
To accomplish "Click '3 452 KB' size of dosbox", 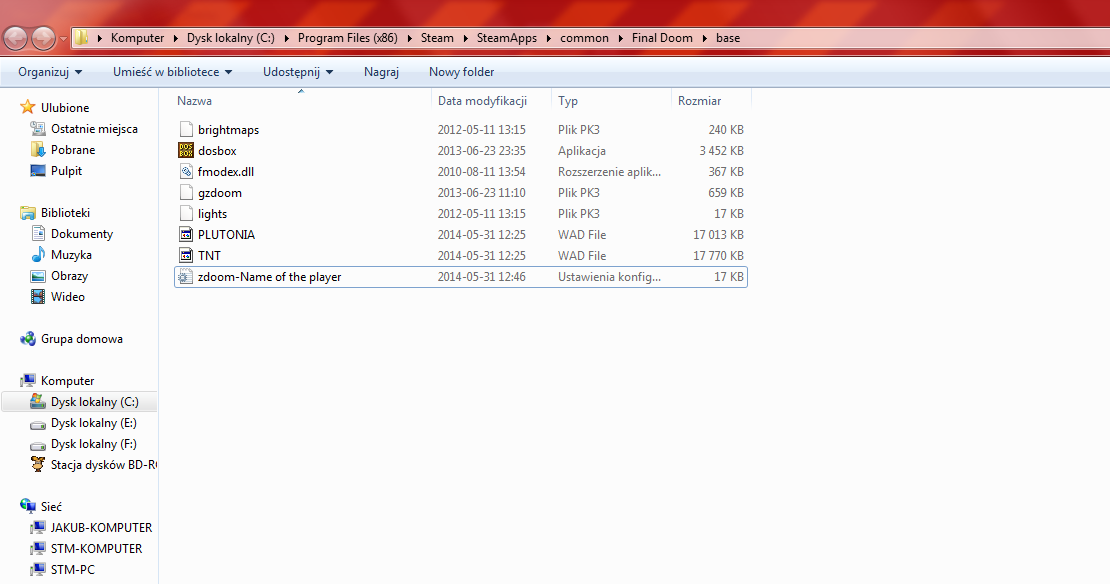I will [x=721, y=151].
